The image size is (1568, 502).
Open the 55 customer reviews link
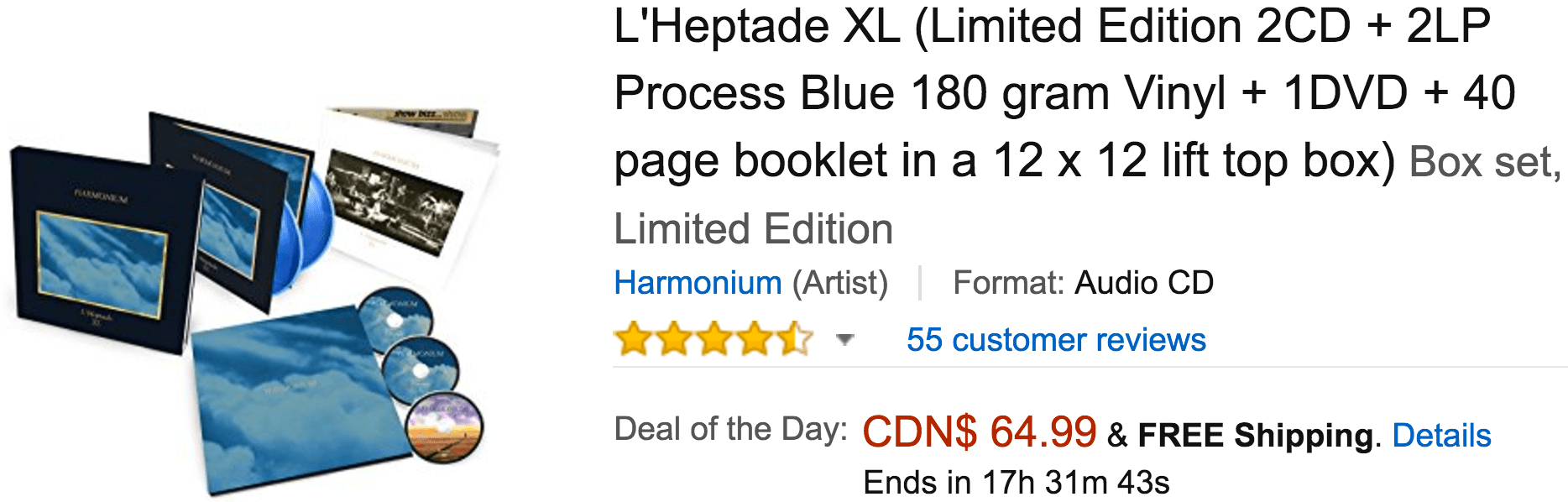point(1056,340)
